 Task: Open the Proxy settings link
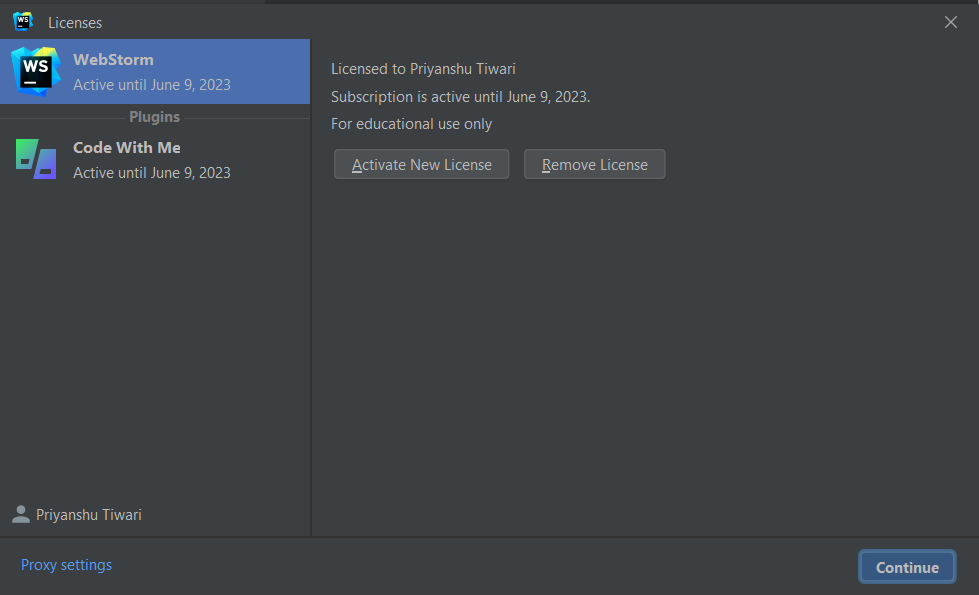point(66,565)
